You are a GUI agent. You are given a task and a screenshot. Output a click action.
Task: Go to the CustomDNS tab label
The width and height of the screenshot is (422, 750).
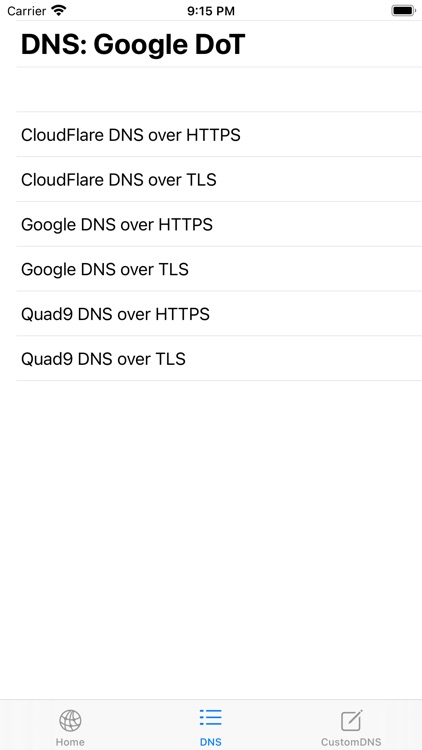point(351,742)
